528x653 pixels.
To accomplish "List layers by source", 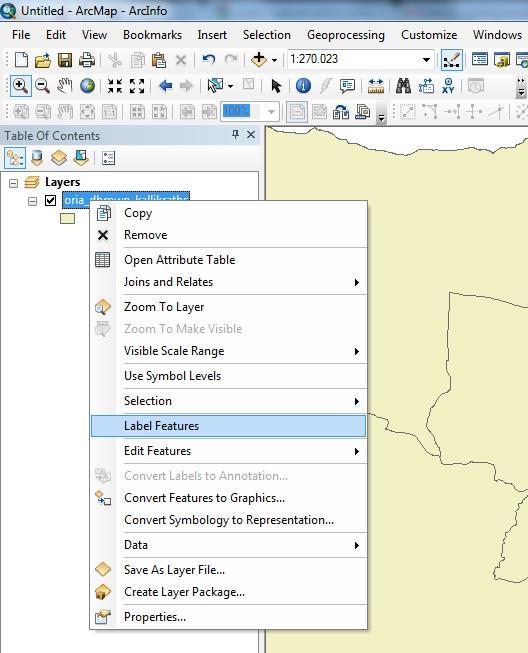I will pyautogui.click(x=37, y=158).
